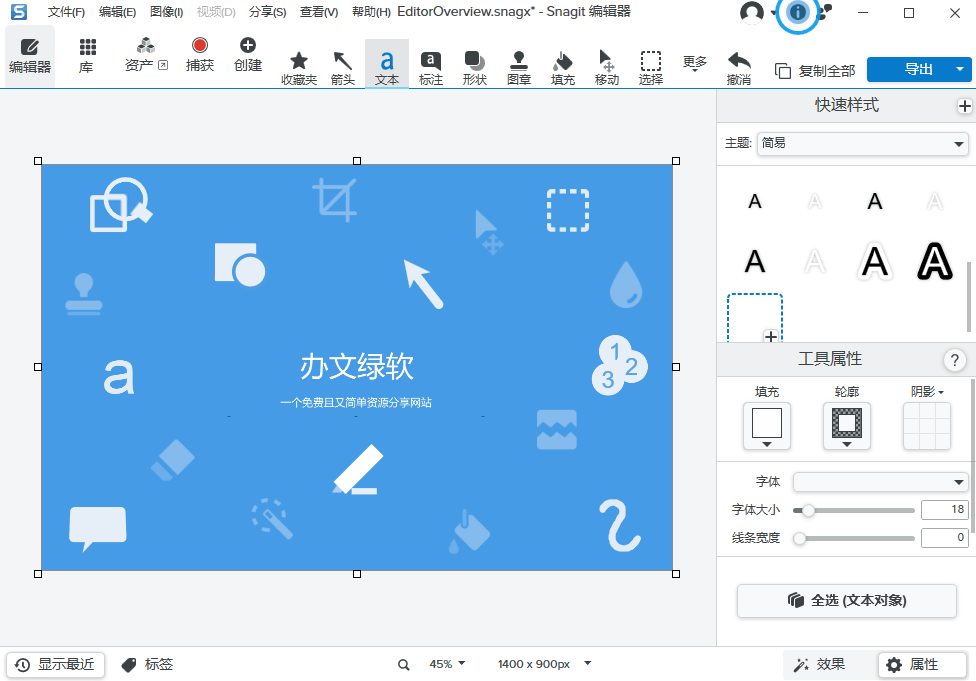The image size is (976, 681).
Task: Open the 导出 export dropdown arrow
Action: (960, 70)
